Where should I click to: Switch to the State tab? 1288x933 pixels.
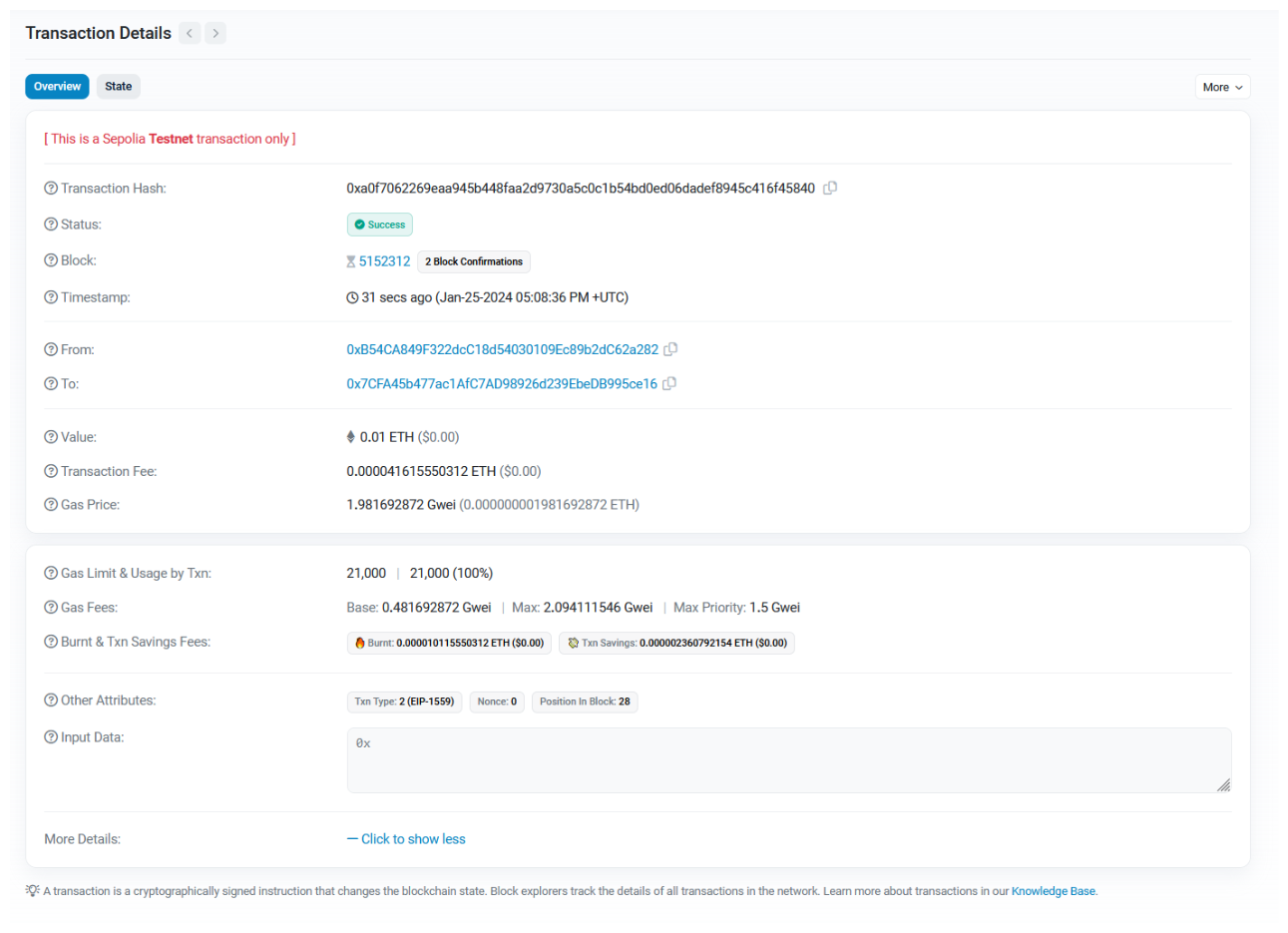tap(118, 87)
